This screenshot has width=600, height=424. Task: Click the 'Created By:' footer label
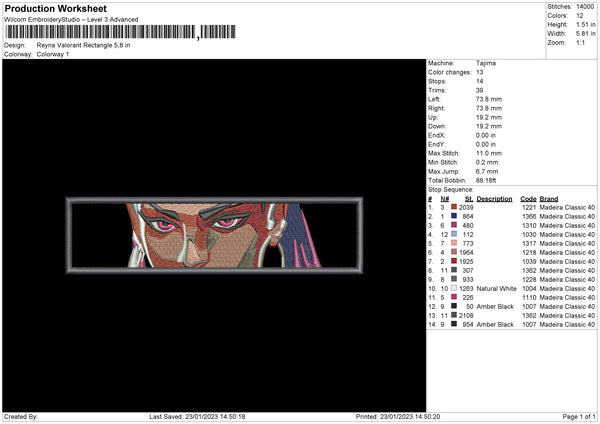[x=21, y=416]
